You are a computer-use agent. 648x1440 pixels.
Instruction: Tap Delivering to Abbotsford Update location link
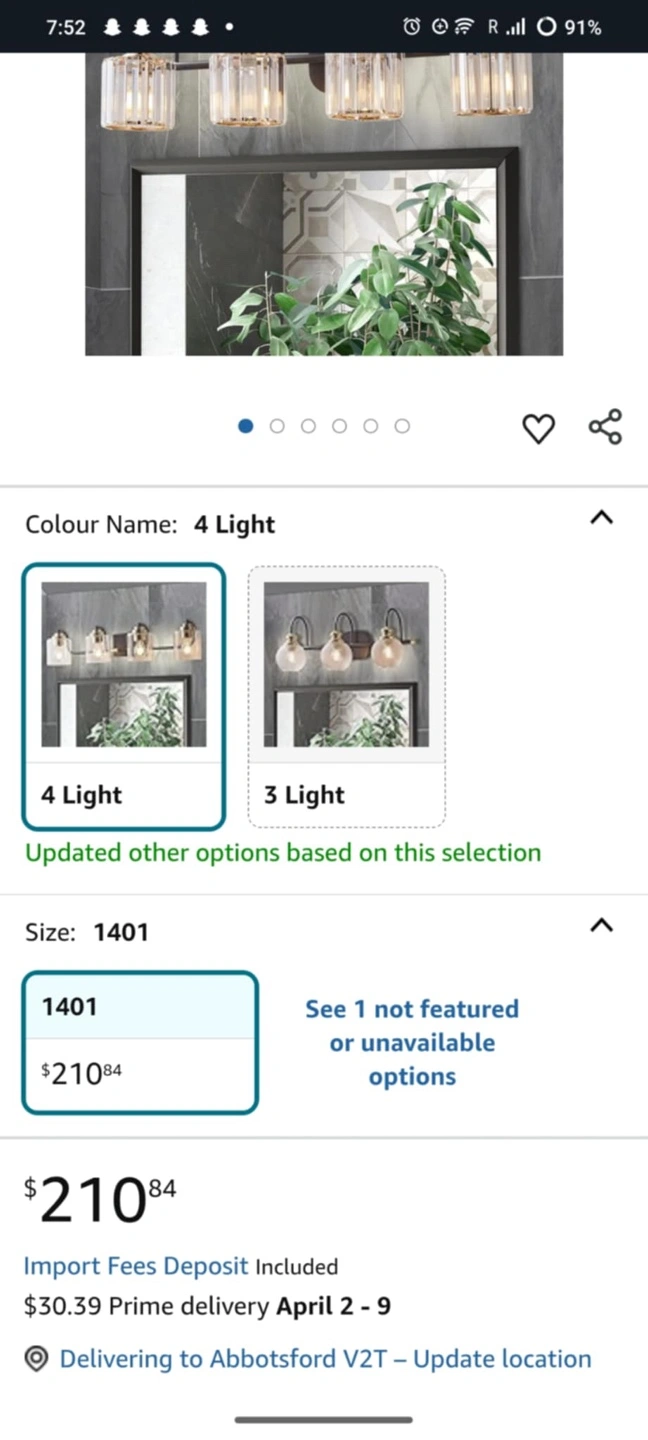[325, 1359]
